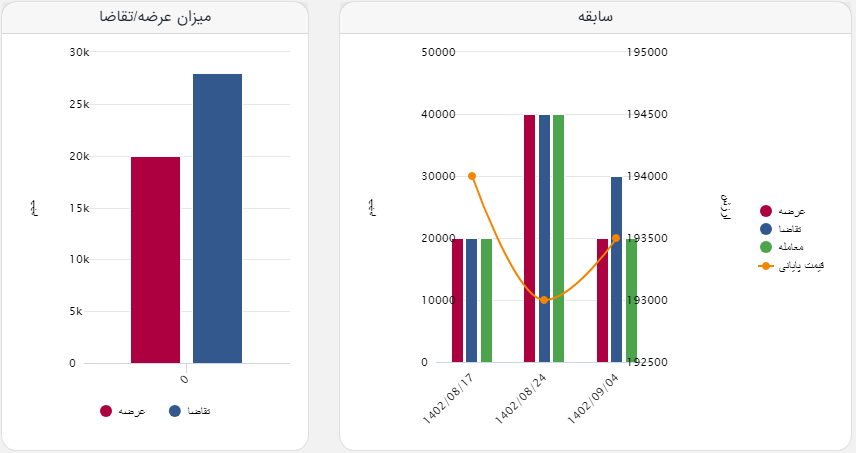856x453 pixels.
Task: Click the large blue تقاضا bar in left chart
Action: coord(217,218)
